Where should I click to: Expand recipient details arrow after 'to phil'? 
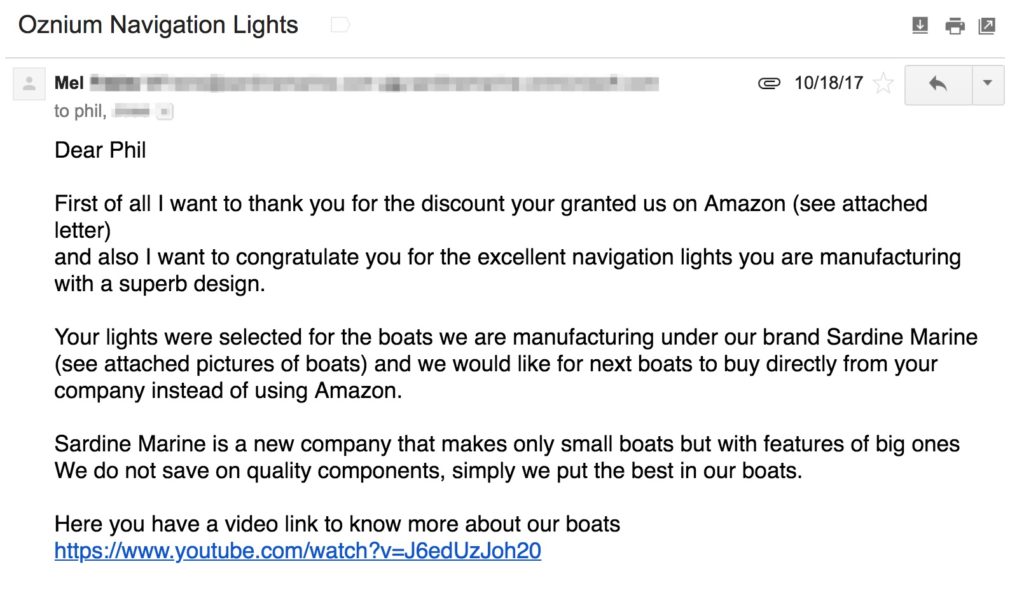[165, 112]
